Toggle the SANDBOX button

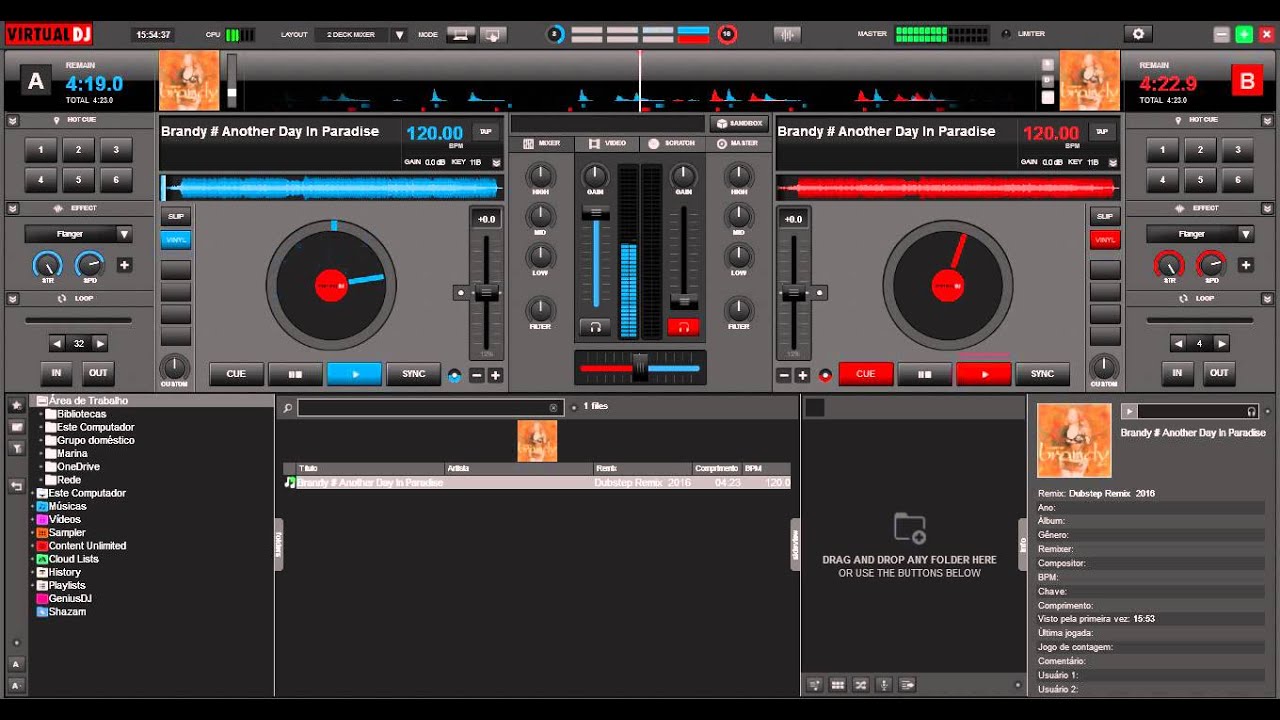[739, 123]
